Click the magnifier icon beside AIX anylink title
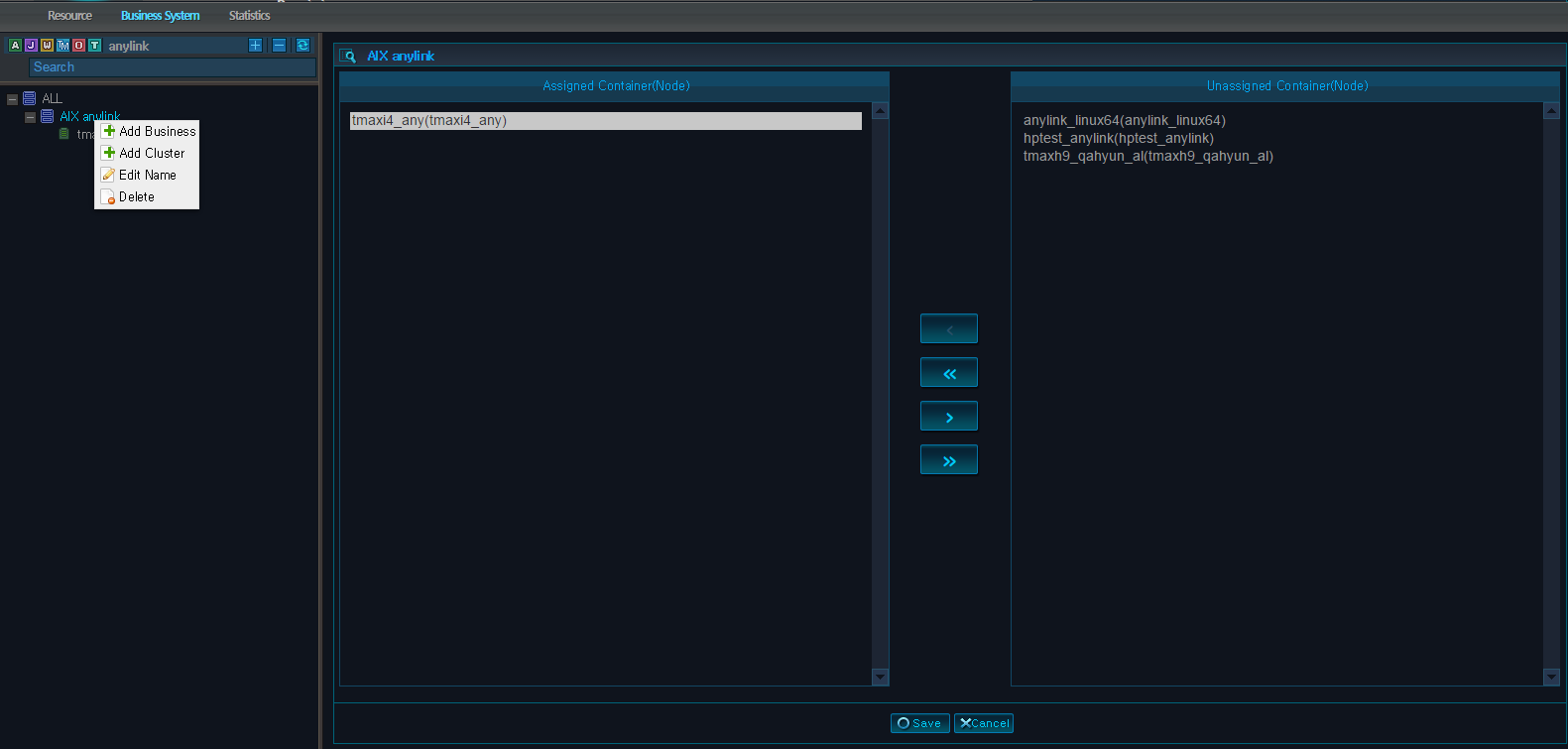The image size is (1568, 749). (x=348, y=56)
